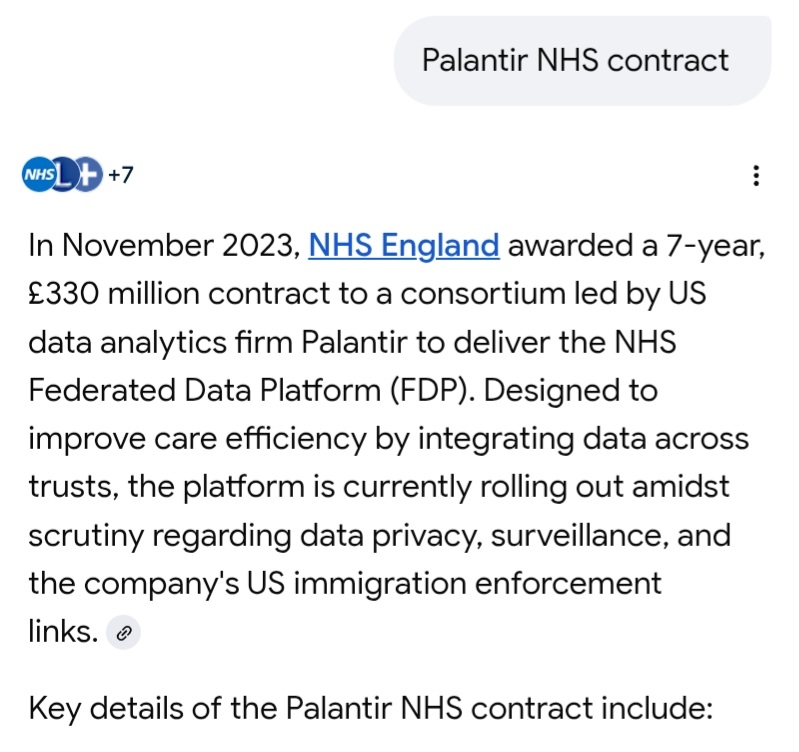The height and width of the screenshot is (752, 799).
Task: Expand the +7 additional sources count
Action: click(x=121, y=175)
